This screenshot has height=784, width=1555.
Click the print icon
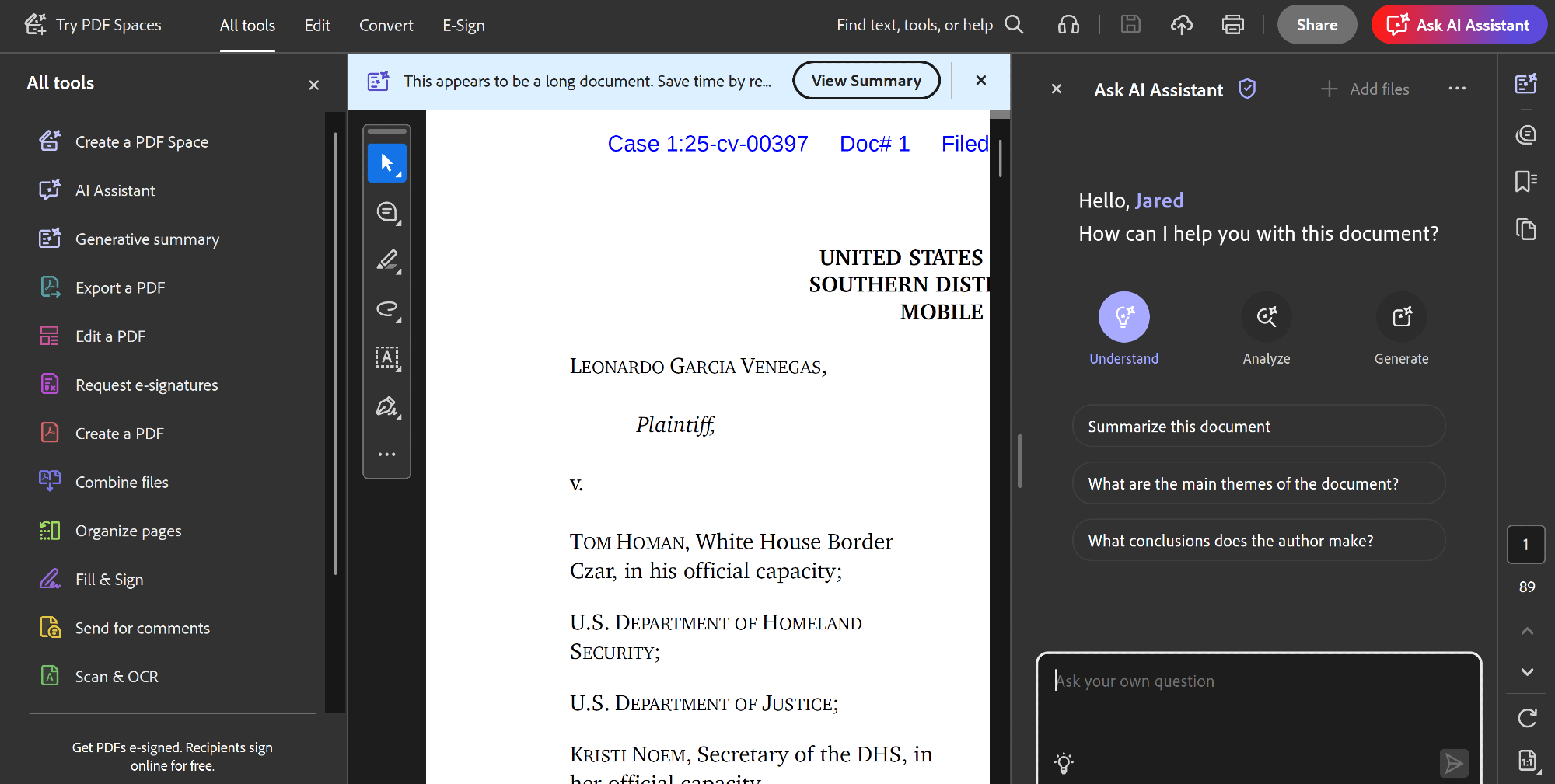[1232, 25]
